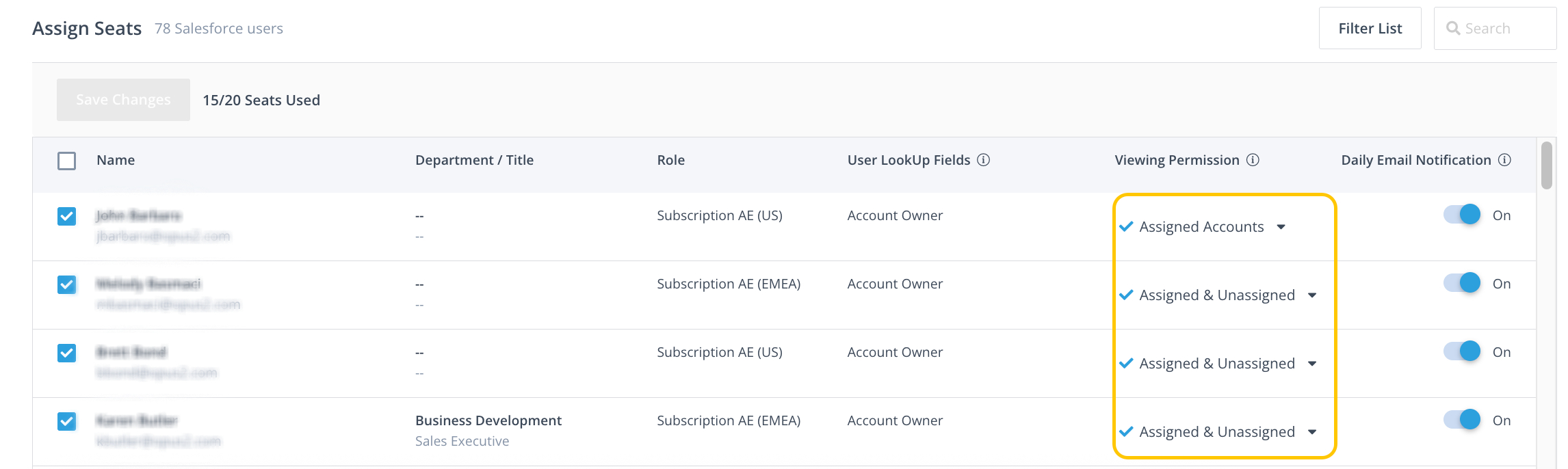
Task: Turn off daily email for first user
Action: pos(1462,215)
